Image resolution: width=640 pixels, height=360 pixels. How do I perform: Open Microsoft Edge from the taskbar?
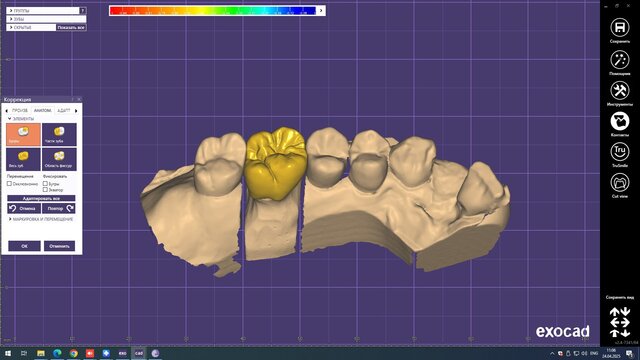(57, 353)
